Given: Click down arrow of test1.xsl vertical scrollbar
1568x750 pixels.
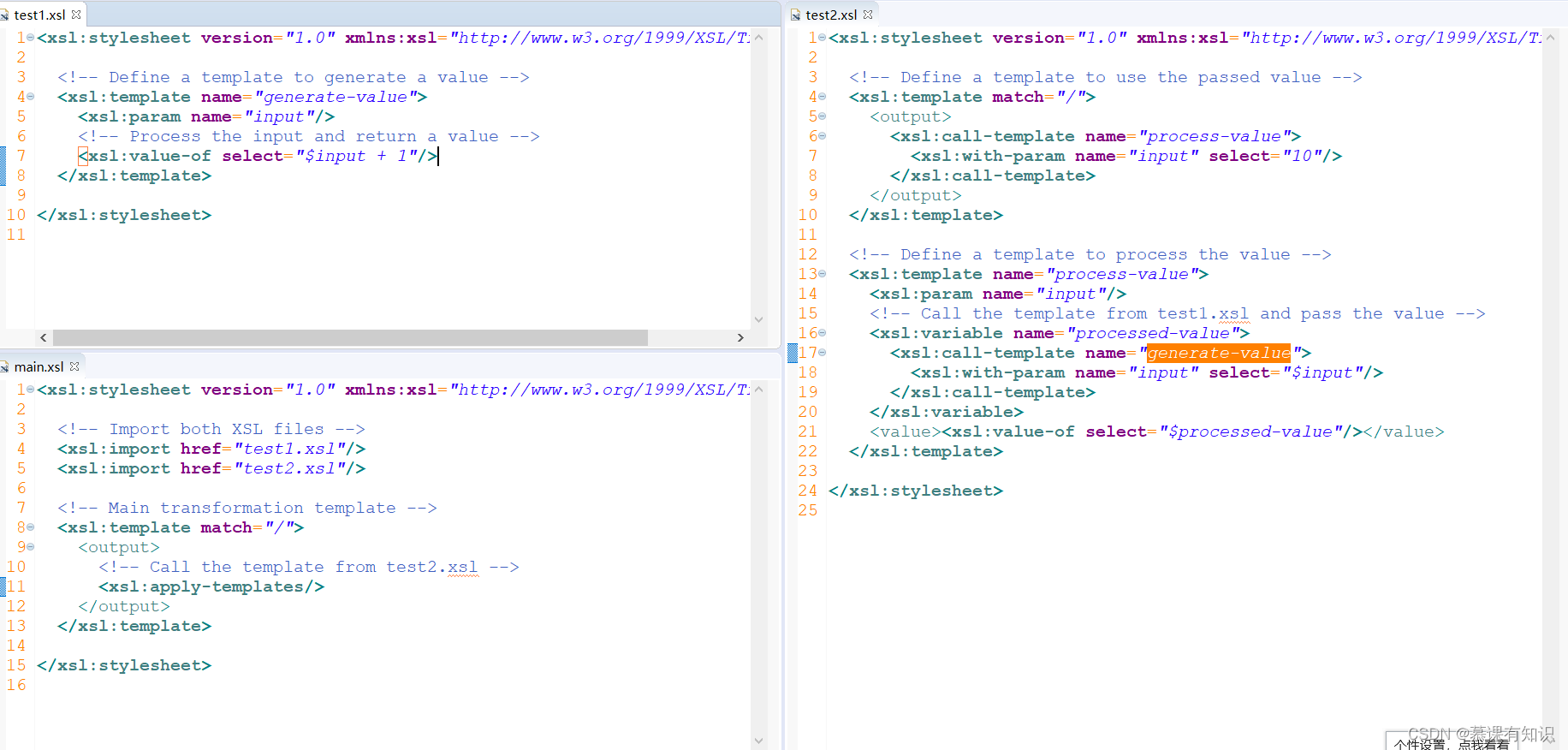Looking at the screenshot, I should [x=758, y=319].
